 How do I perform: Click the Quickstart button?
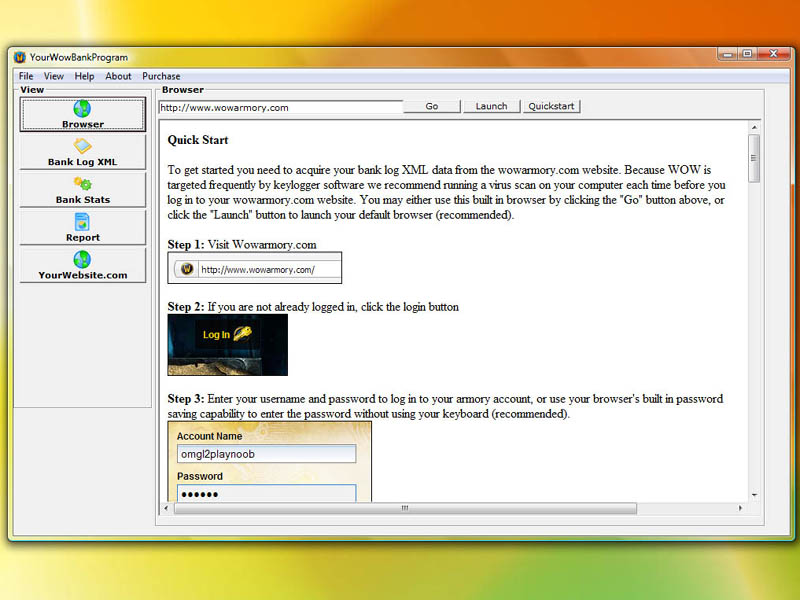pos(551,106)
